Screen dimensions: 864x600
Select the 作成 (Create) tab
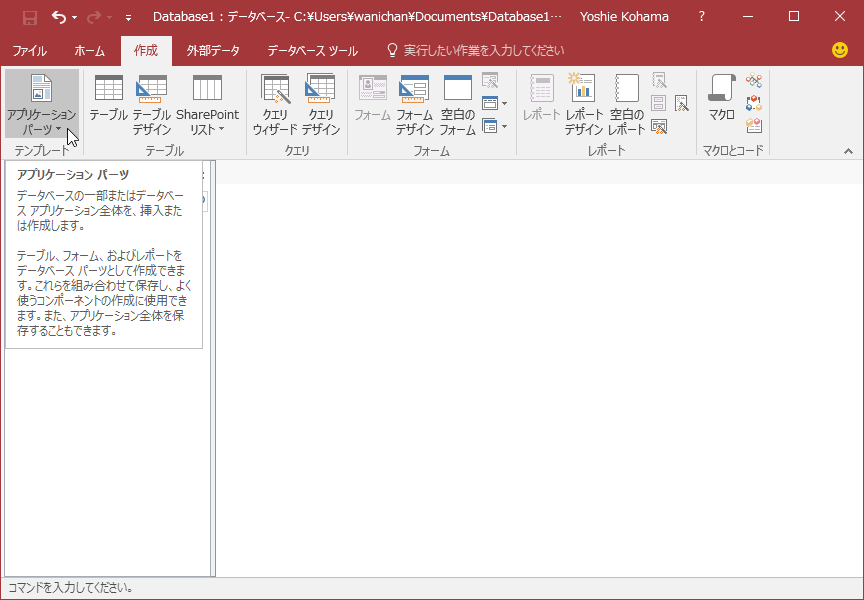(146, 51)
